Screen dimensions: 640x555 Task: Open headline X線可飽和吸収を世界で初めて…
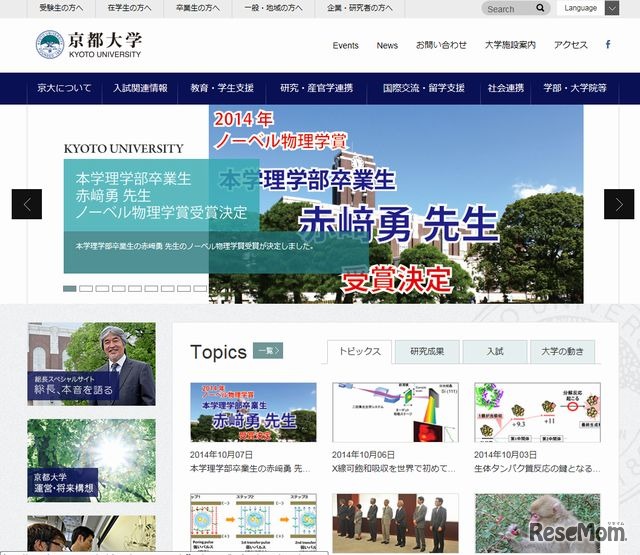pos(393,468)
